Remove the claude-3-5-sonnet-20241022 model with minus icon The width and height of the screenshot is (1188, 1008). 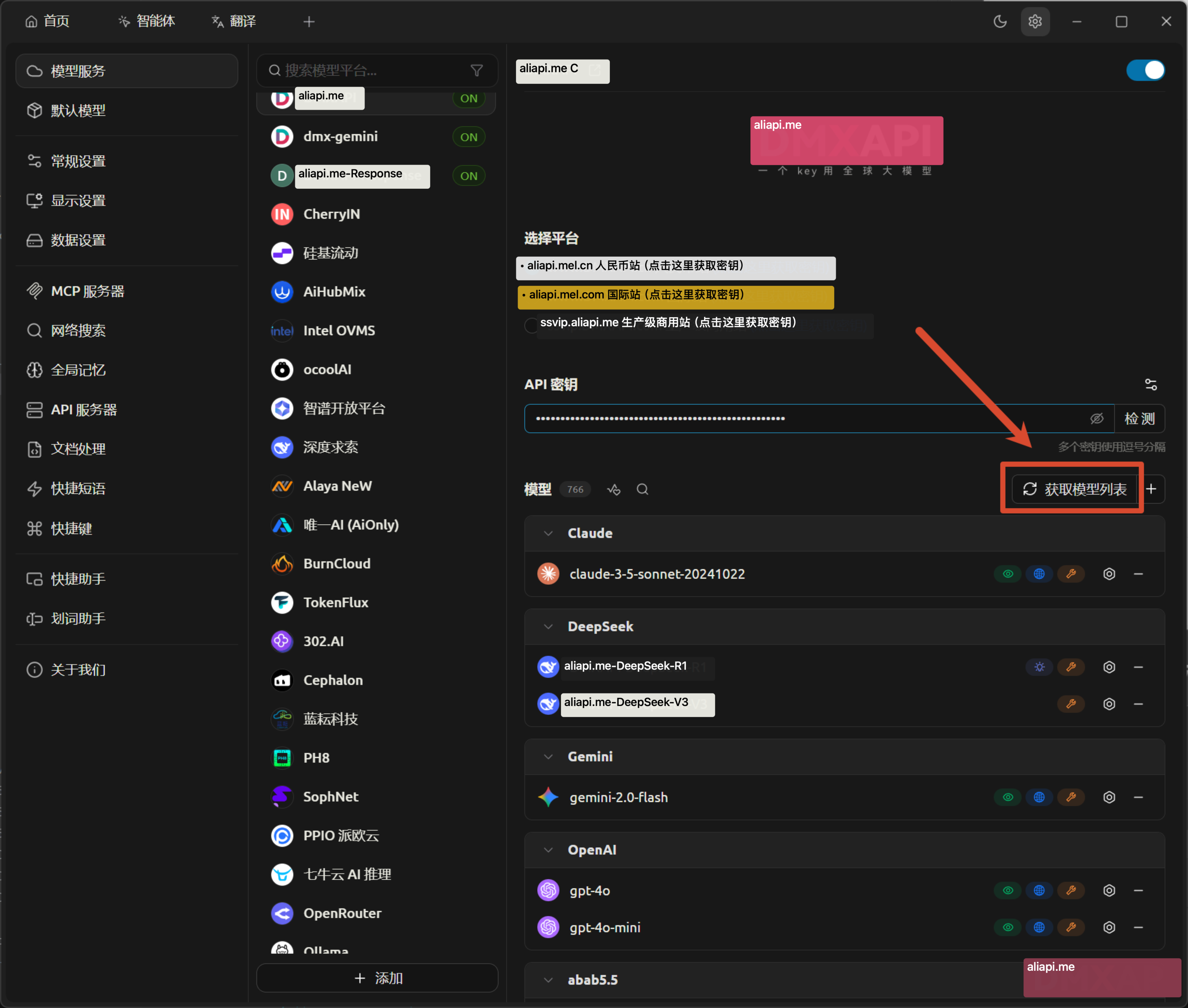tap(1138, 574)
